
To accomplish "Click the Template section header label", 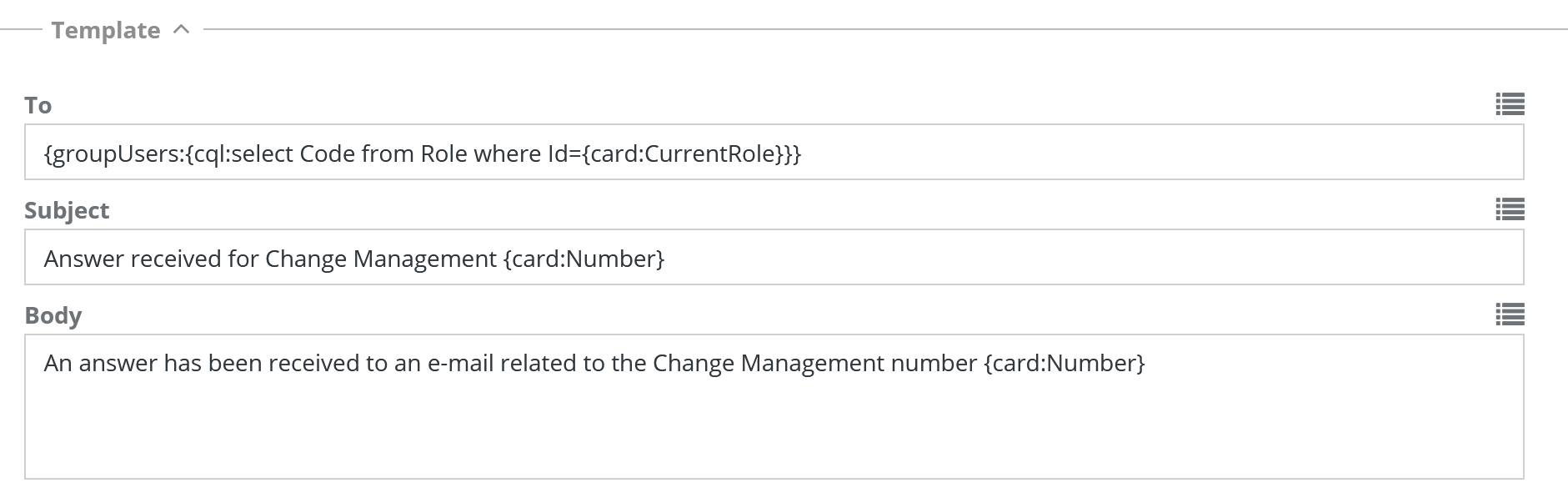I will point(106,31).
